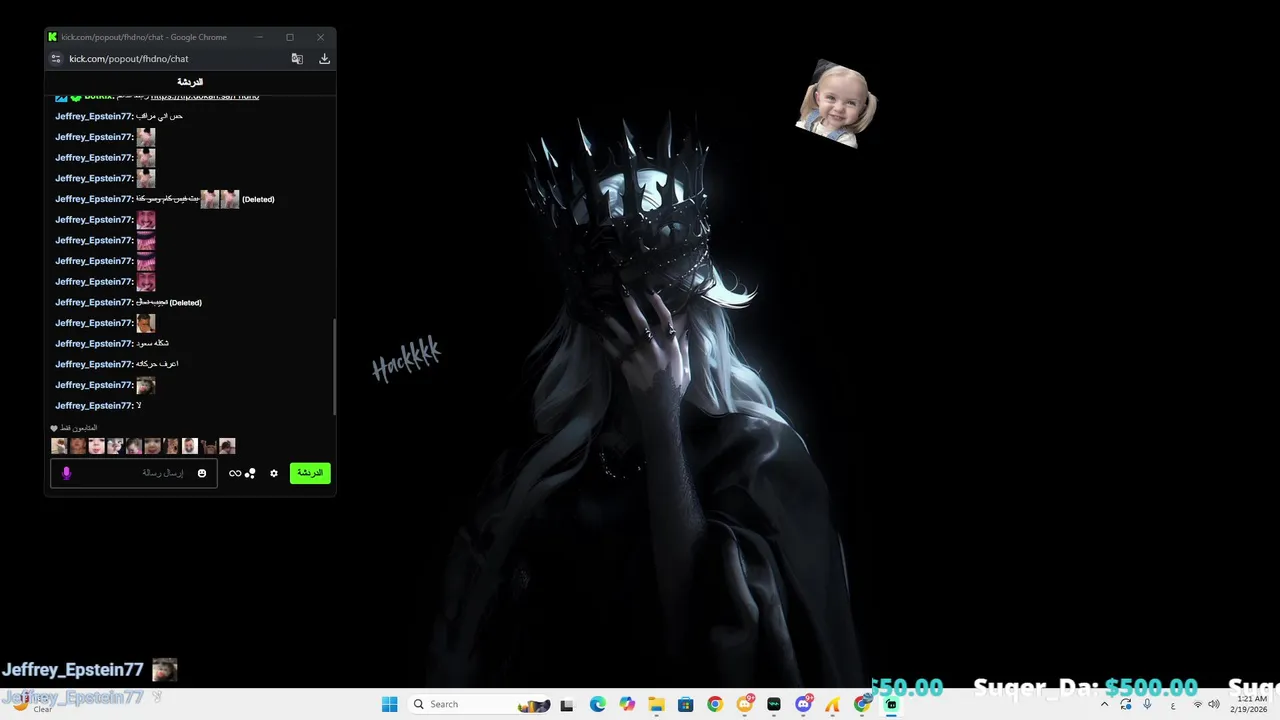
Task: Open Microsoft Store from the taskbar
Action: (x=685, y=704)
